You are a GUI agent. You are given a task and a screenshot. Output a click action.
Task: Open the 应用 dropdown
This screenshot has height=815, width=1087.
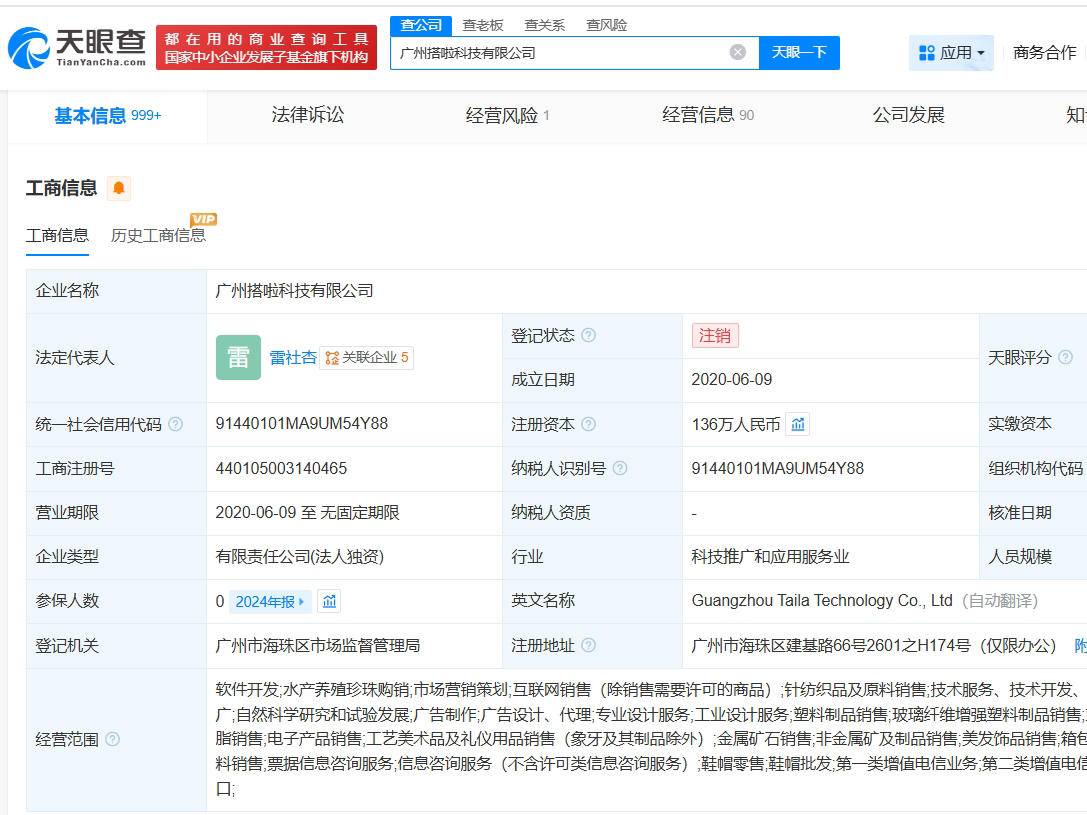(957, 53)
